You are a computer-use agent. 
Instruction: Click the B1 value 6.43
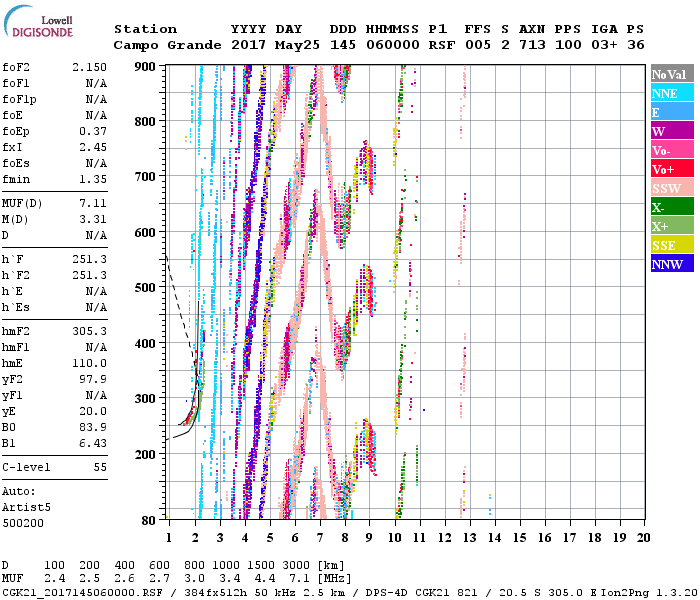93,443
